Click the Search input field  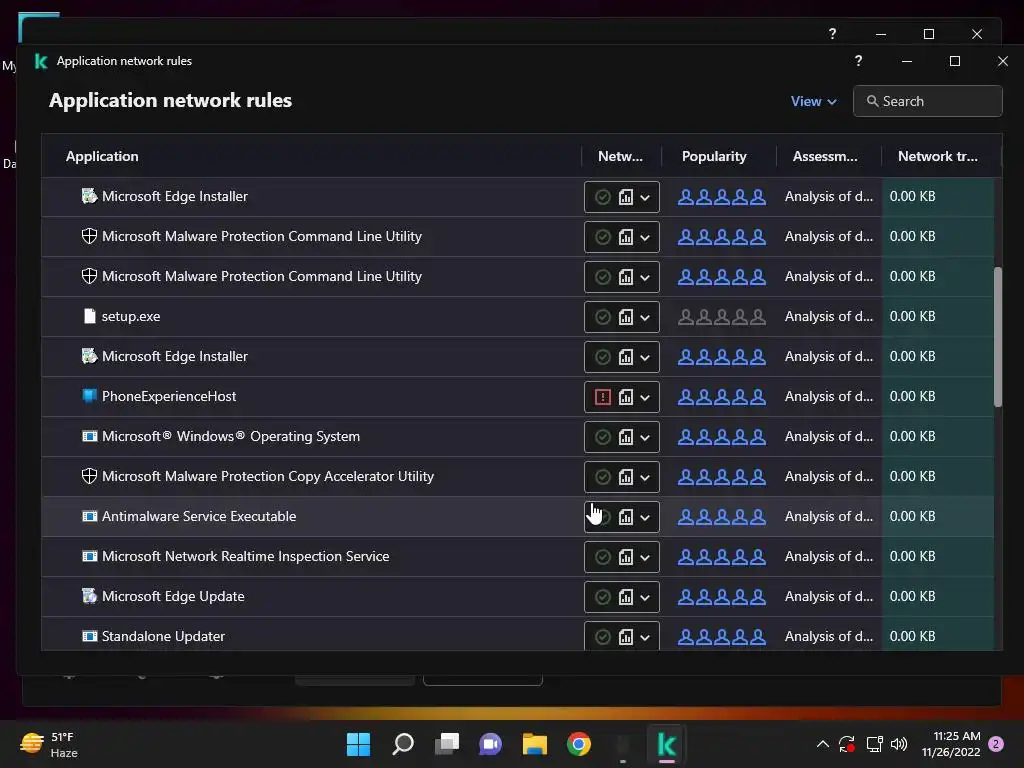(927, 101)
